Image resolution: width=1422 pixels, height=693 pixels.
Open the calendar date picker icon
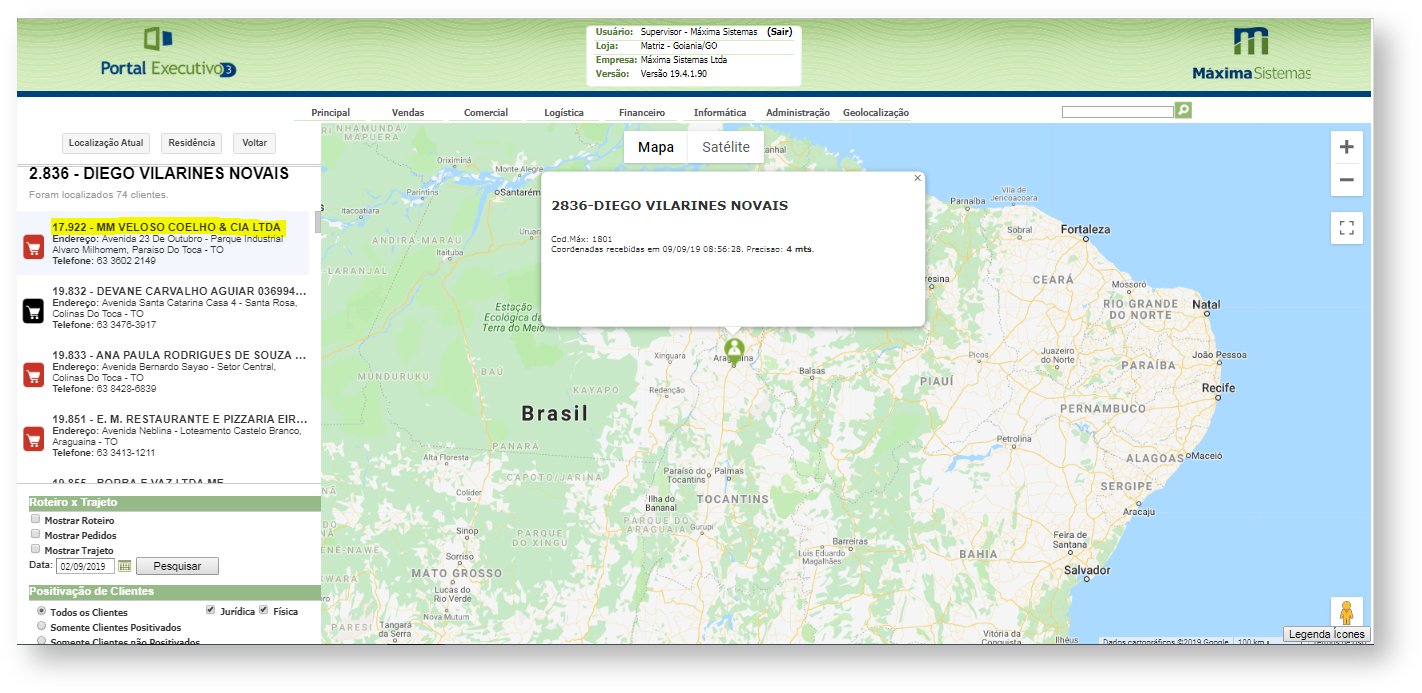pyautogui.click(x=125, y=566)
